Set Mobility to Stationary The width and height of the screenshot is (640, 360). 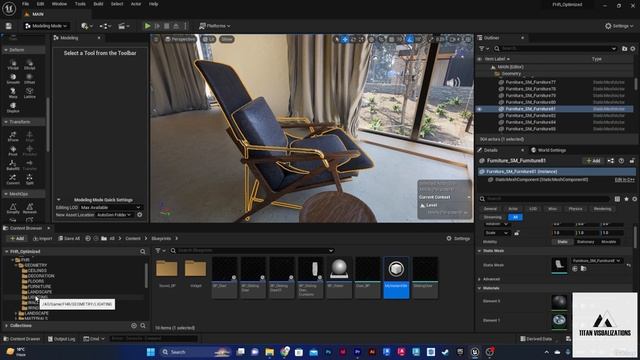point(585,242)
